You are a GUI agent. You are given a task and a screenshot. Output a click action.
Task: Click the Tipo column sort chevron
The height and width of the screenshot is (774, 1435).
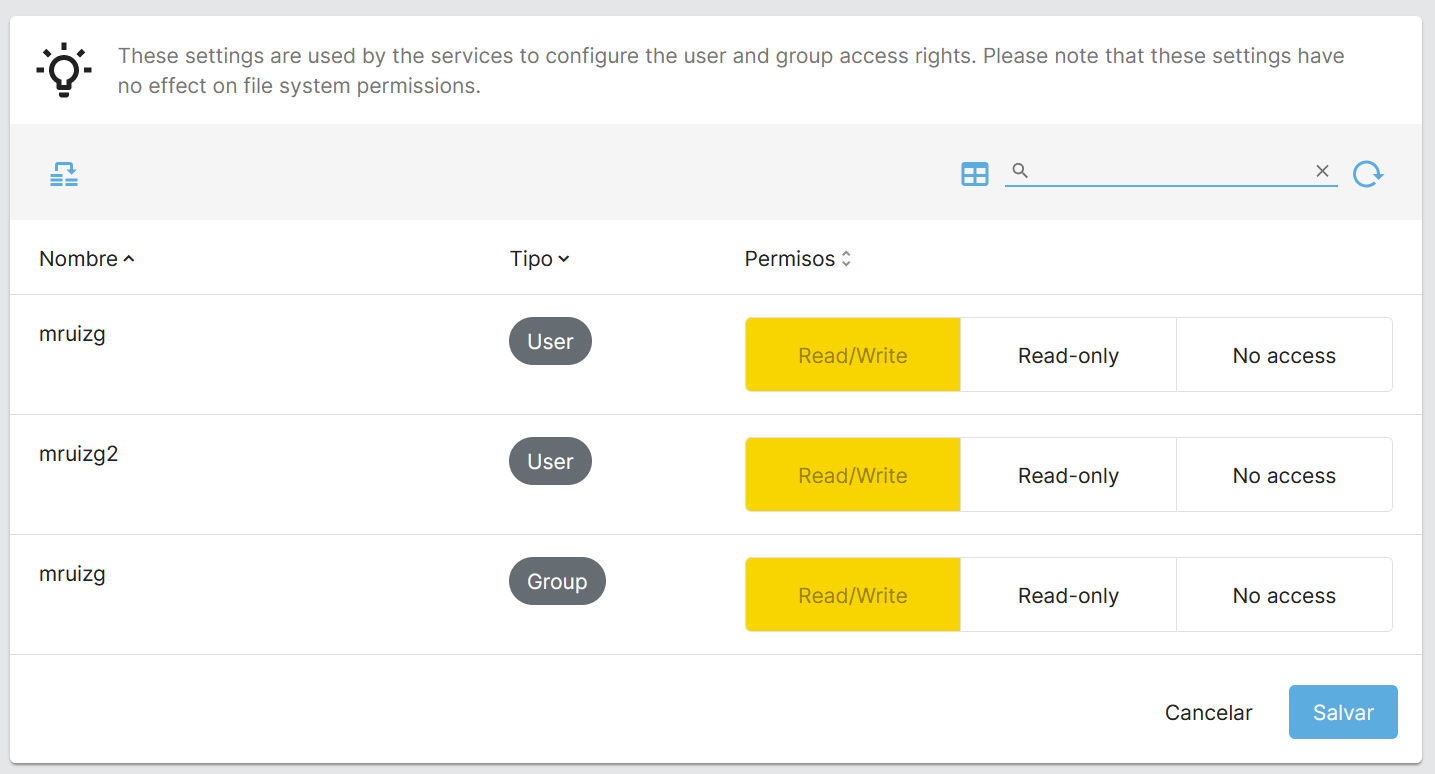point(564,259)
